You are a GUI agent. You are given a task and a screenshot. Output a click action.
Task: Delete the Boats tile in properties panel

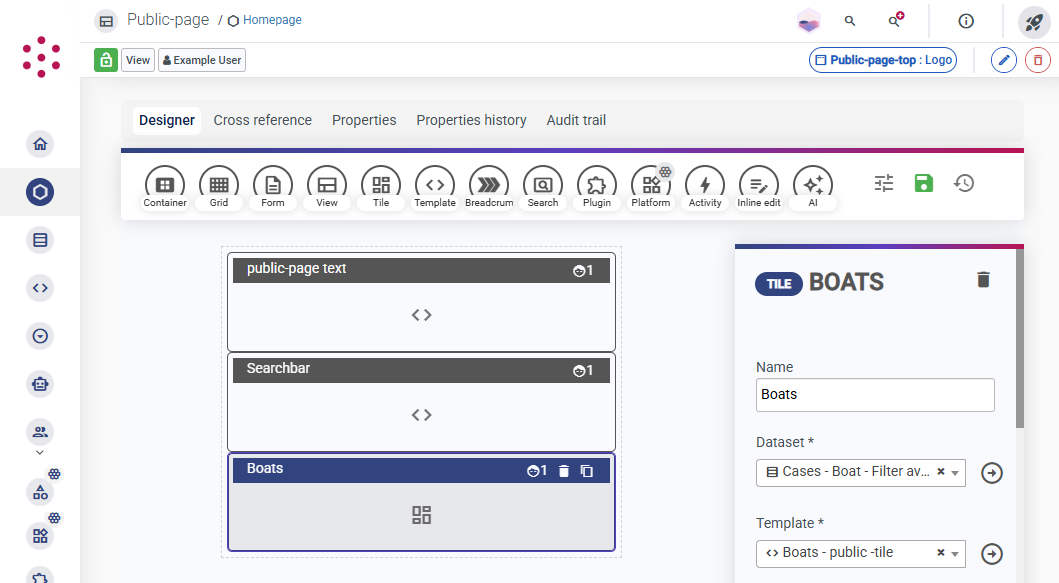[983, 280]
